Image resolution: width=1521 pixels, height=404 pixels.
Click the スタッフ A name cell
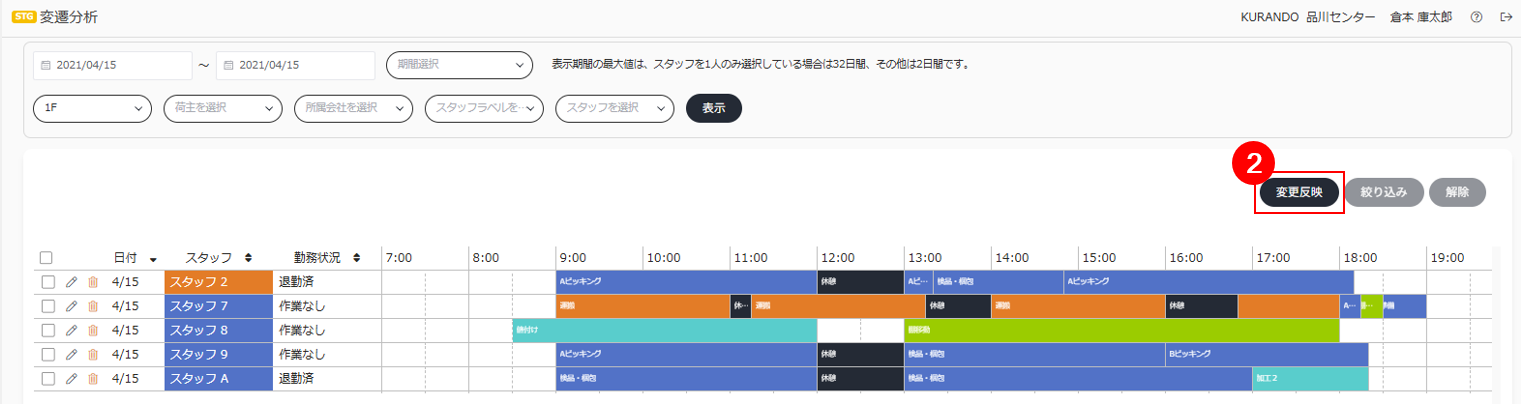click(218, 378)
